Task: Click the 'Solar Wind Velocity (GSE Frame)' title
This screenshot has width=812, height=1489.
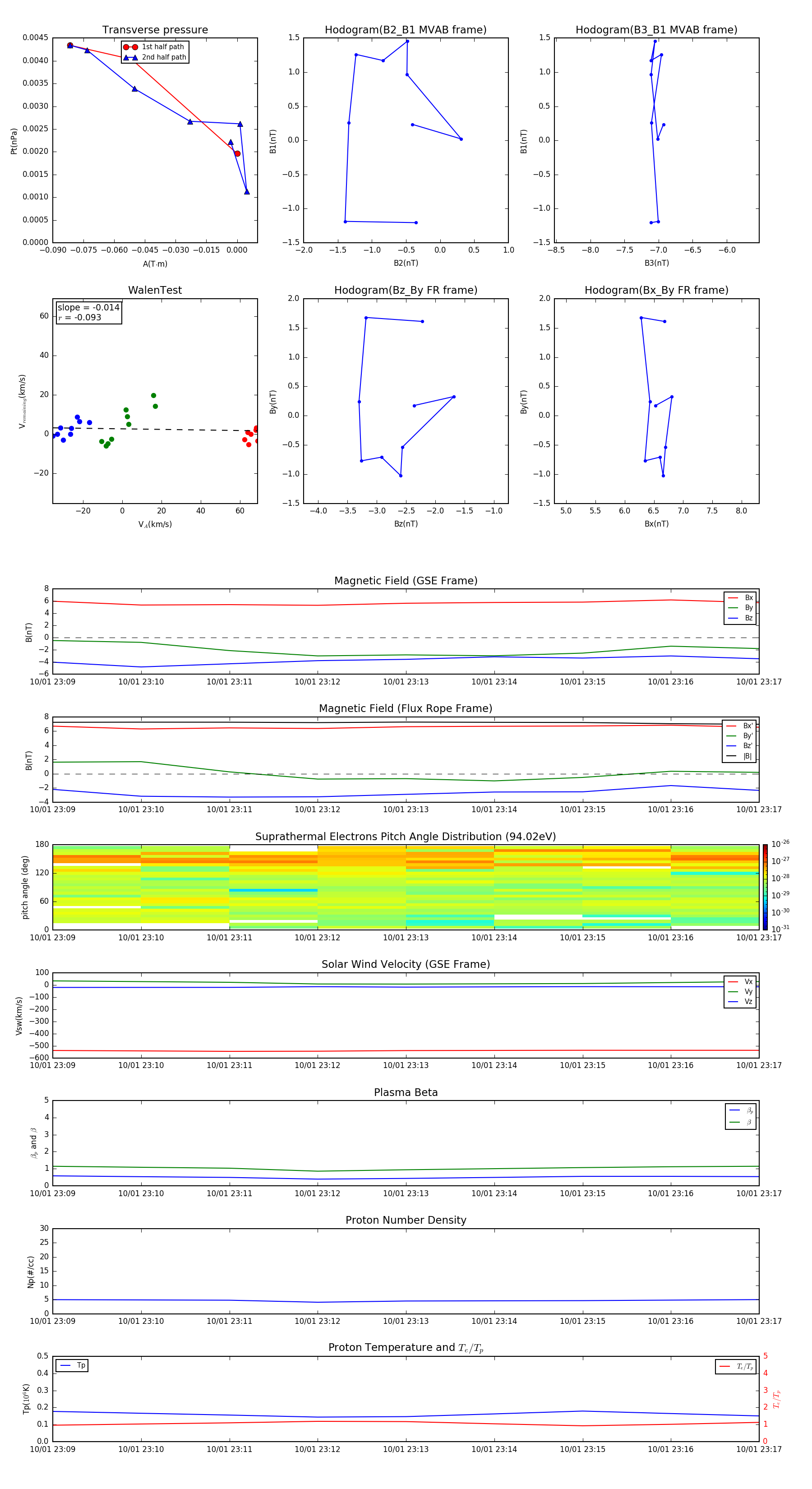Action: 406,964
